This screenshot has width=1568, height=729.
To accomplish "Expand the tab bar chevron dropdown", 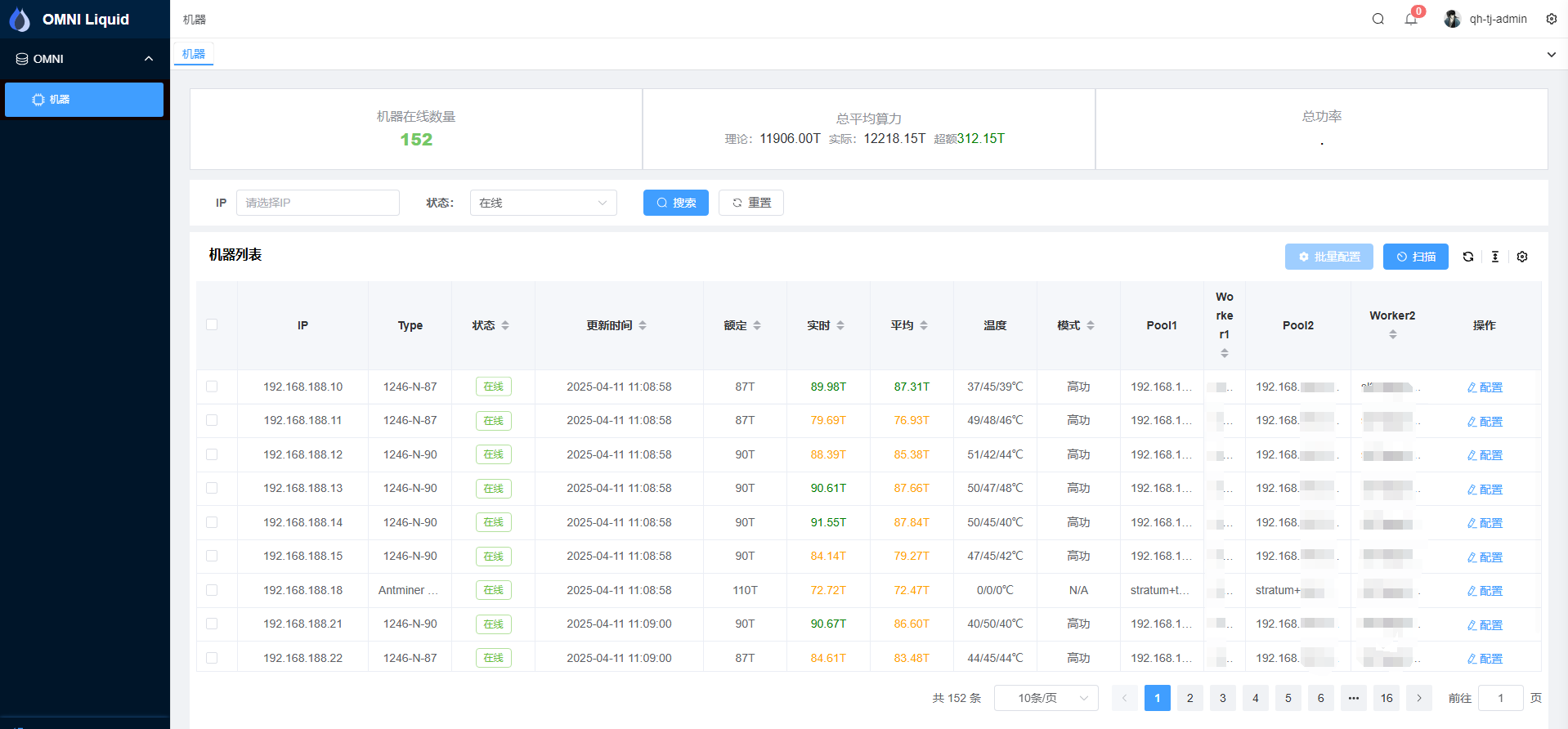I will 1552,55.
